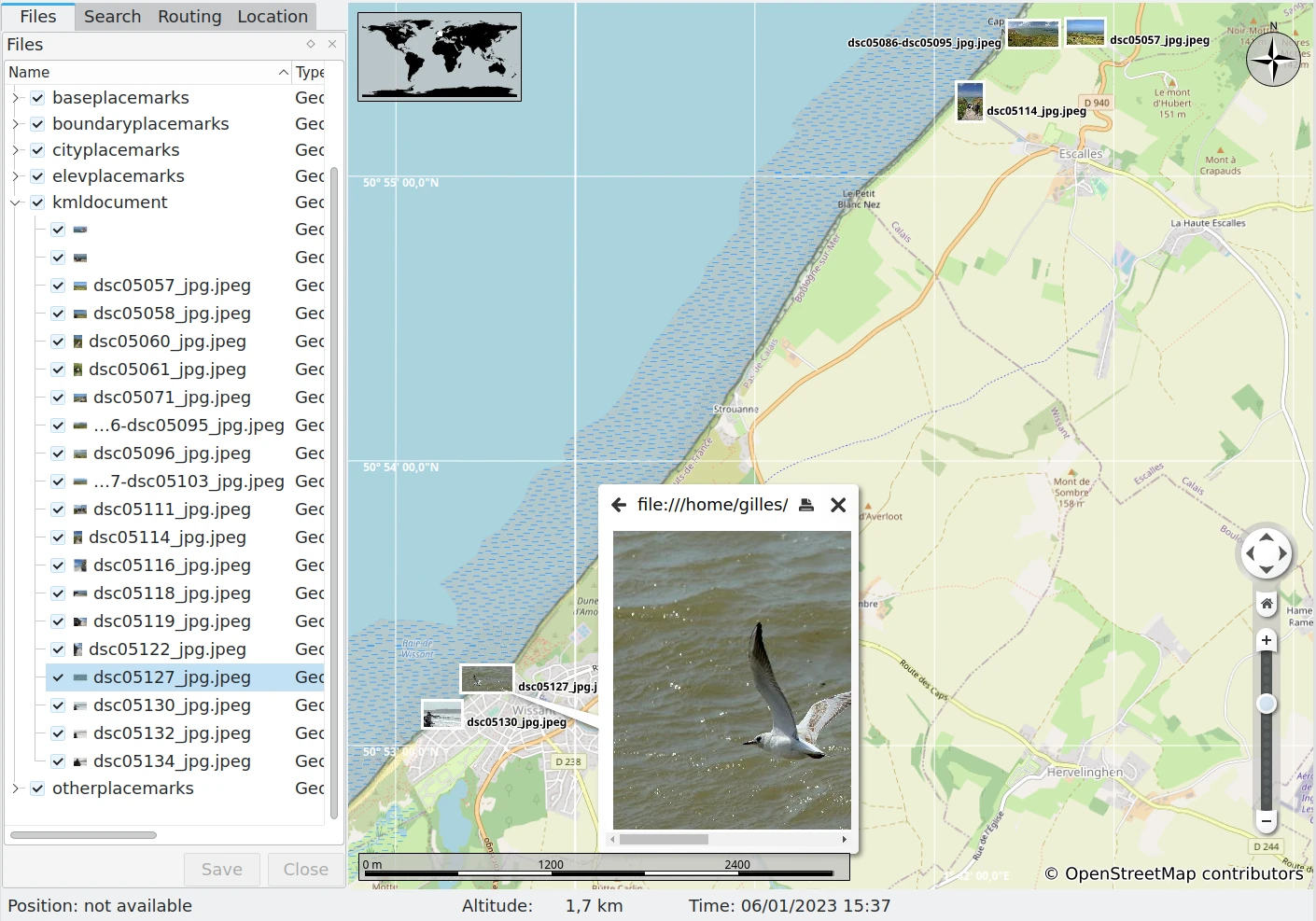Toggle the dsc05057_jpg.jpeg checkbox
This screenshot has height=921, width=1316.
tap(58, 286)
